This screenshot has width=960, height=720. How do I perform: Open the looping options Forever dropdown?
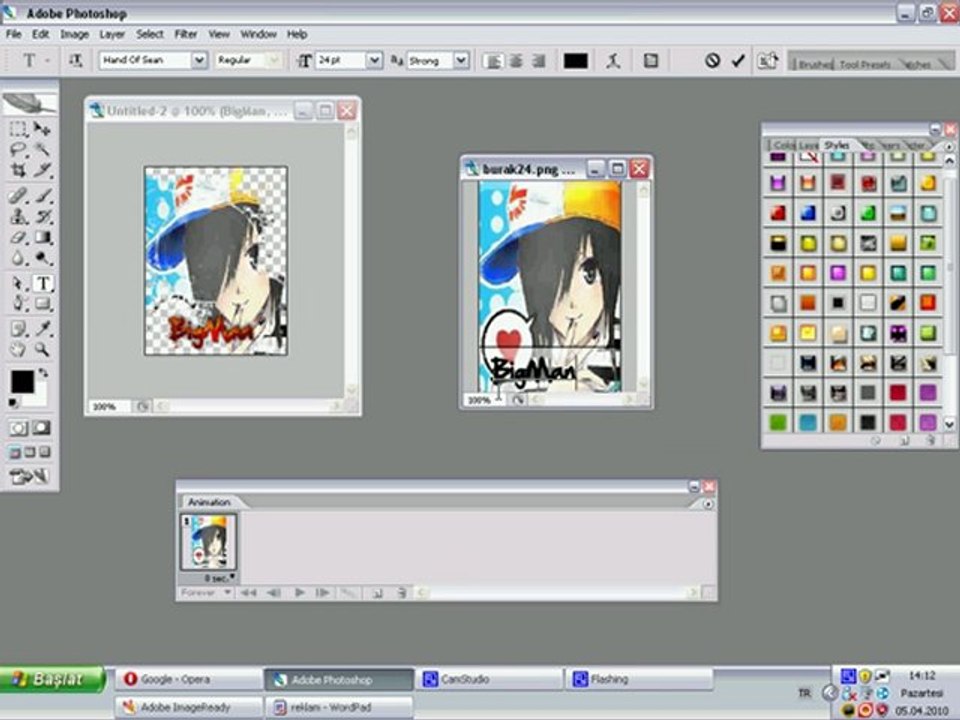205,593
